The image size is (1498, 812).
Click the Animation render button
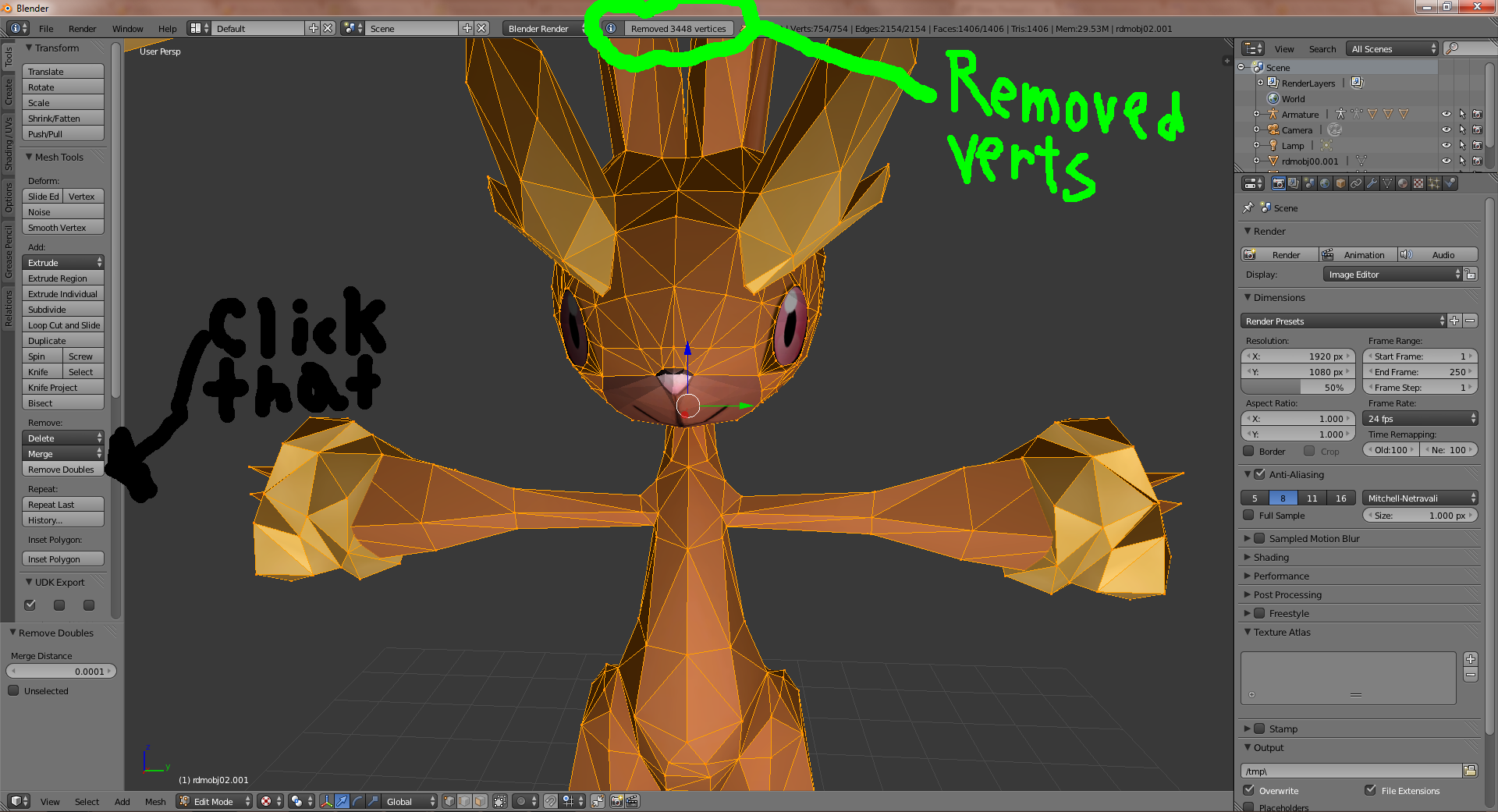coord(1358,255)
